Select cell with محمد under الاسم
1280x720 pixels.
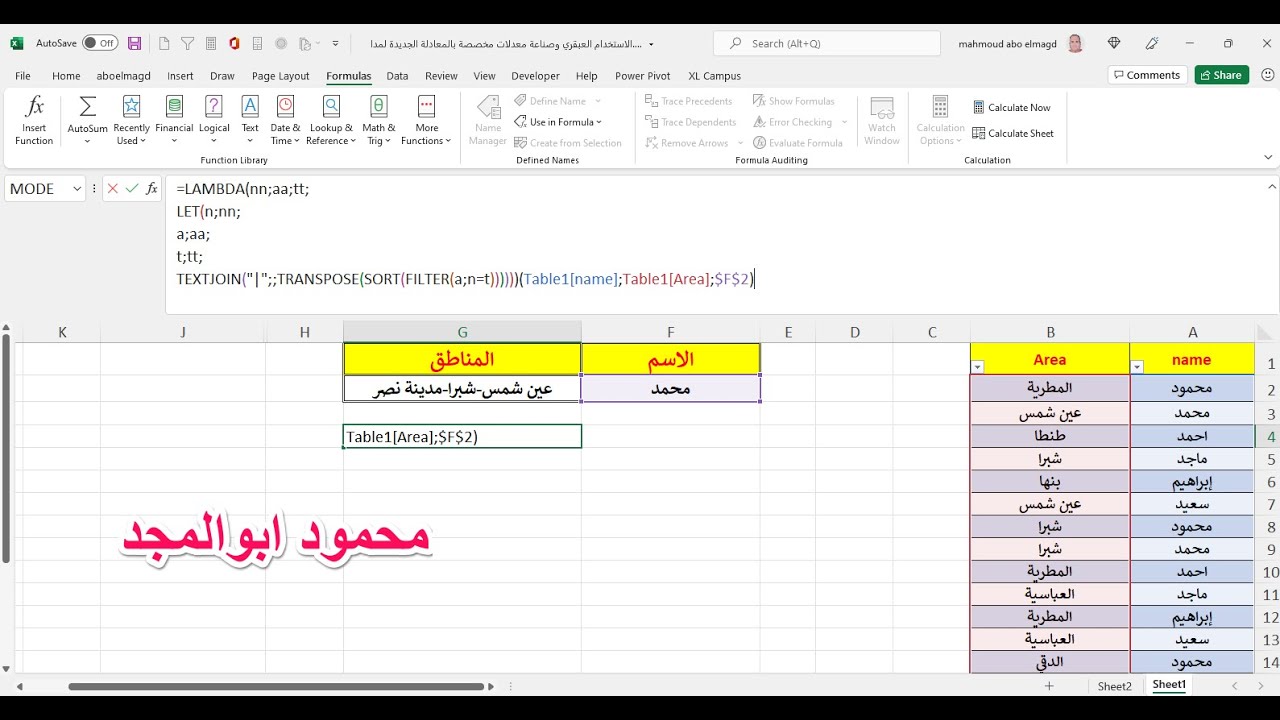tap(670, 389)
